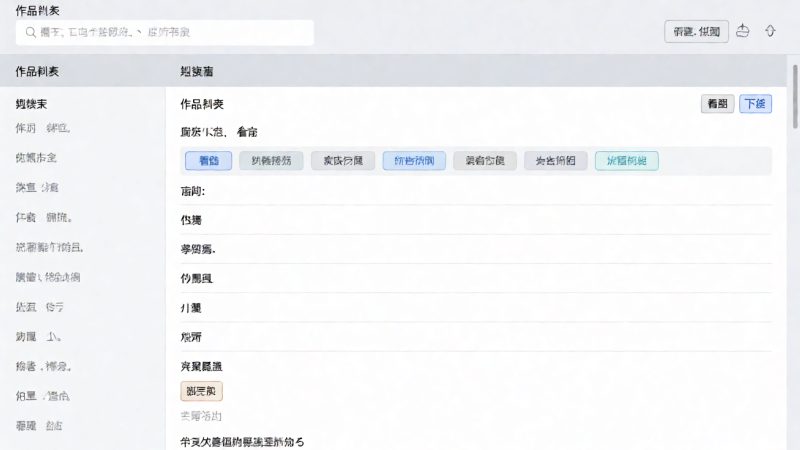Select the teal chip ending the tag row
This screenshot has height=450, width=800.
point(627,161)
